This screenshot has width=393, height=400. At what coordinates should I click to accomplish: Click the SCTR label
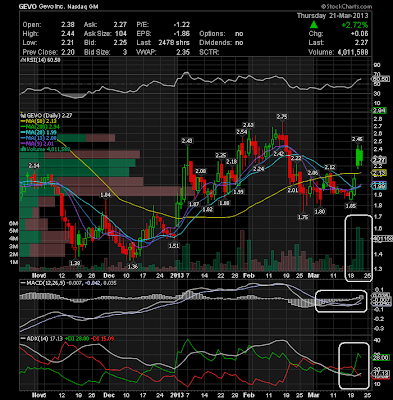point(209,52)
